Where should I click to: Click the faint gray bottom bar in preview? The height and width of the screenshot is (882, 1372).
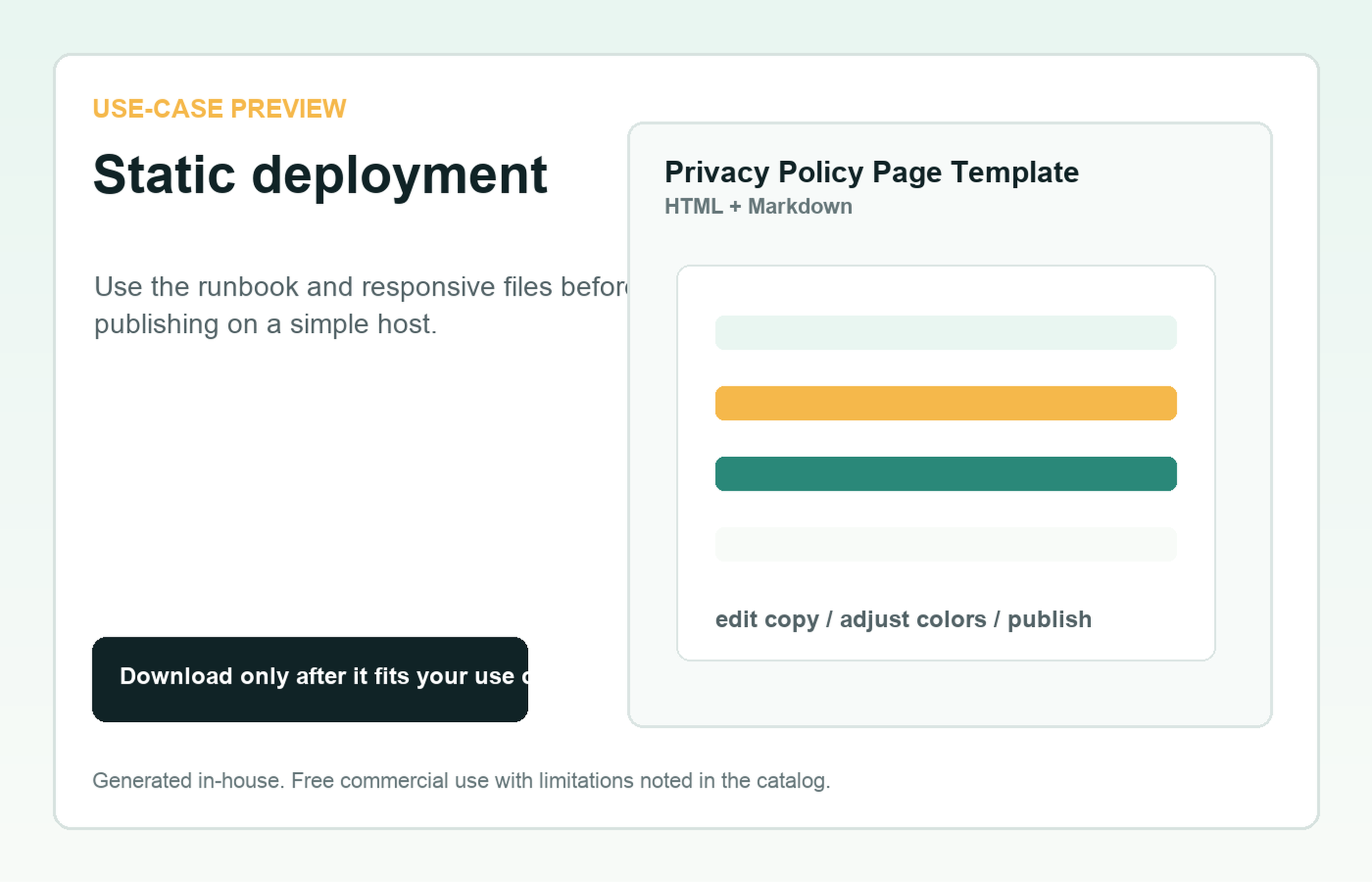pyautogui.click(x=946, y=544)
